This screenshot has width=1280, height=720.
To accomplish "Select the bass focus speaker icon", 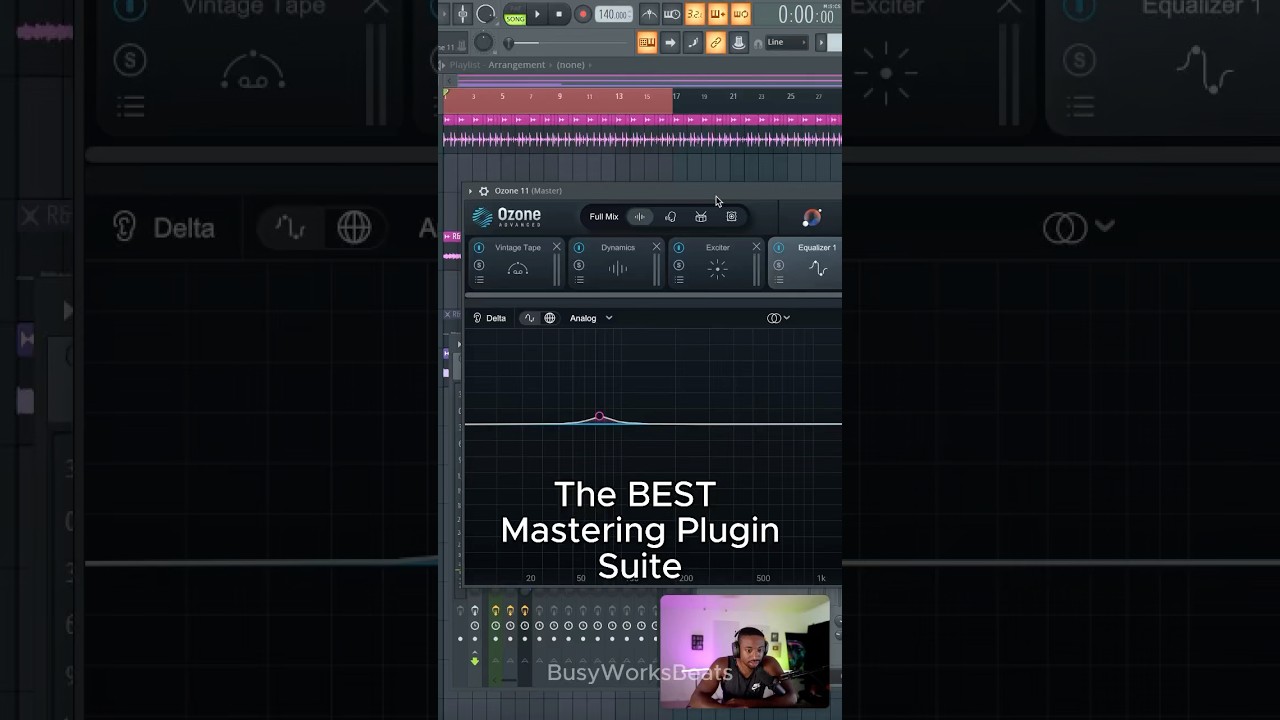I will 731,217.
